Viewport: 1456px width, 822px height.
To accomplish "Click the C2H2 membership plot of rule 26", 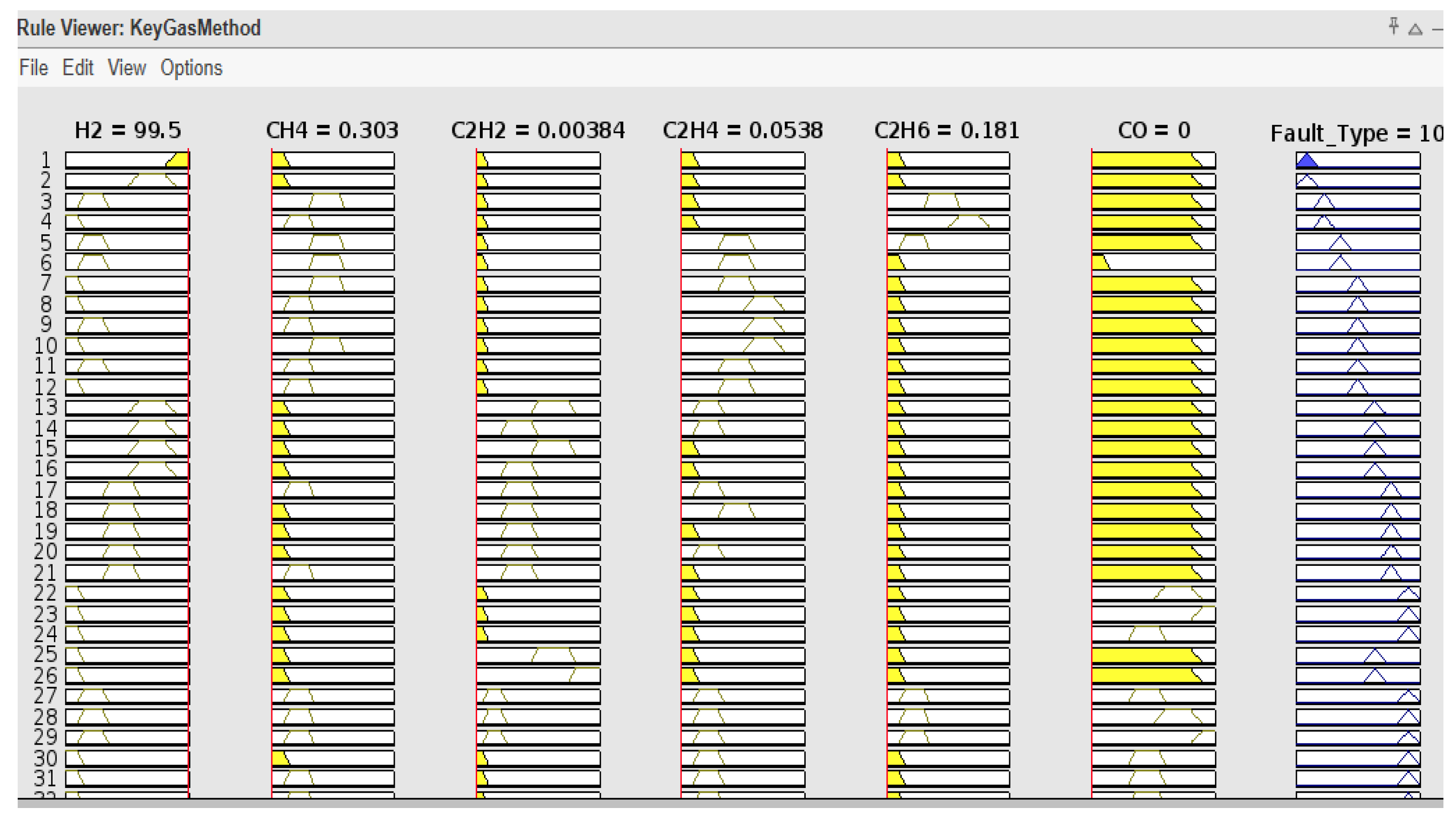I will pos(538,676).
